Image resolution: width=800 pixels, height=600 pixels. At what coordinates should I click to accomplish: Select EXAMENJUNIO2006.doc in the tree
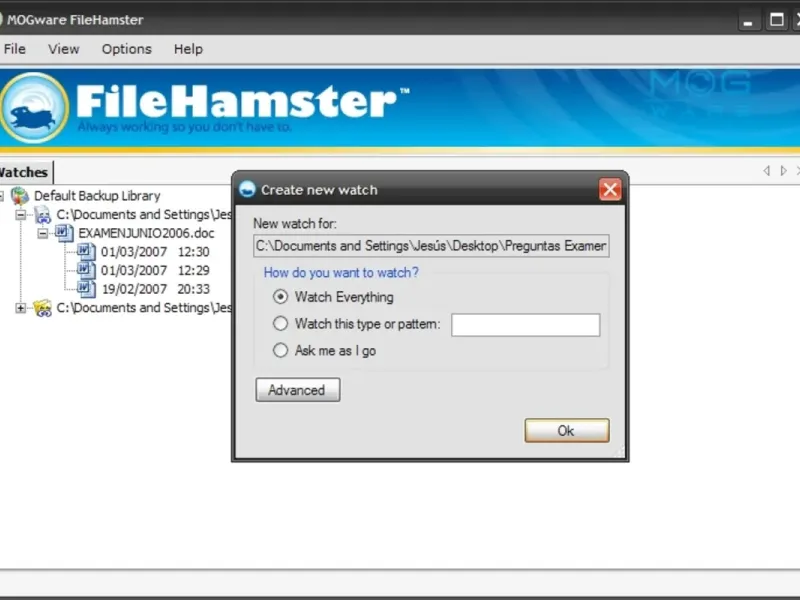pyautogui.click(x=146, y=233)
